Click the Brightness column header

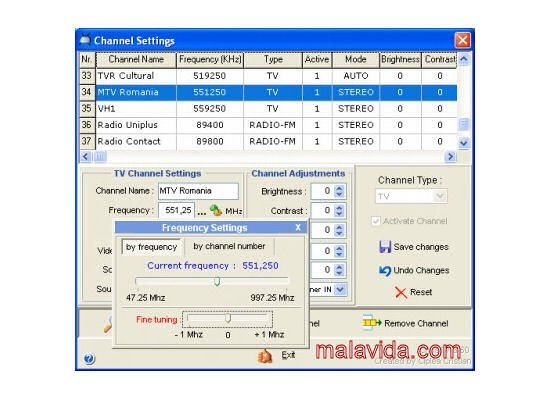tap(400, 59)
